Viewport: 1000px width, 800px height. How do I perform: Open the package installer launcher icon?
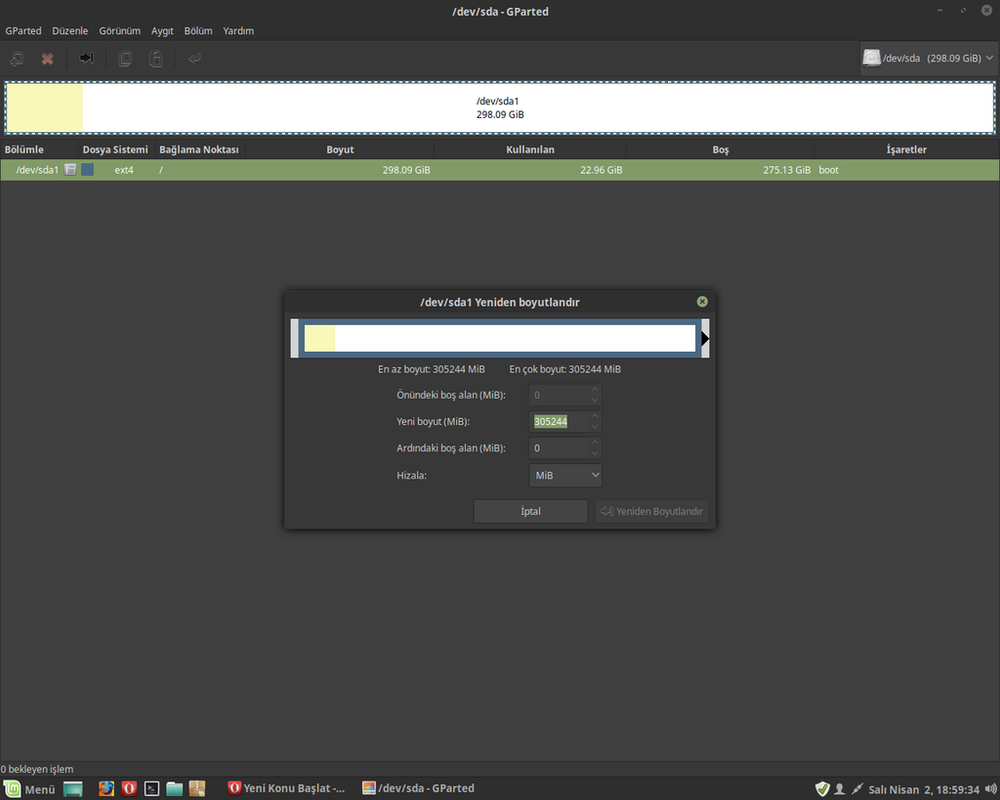[x=197, y=789]
